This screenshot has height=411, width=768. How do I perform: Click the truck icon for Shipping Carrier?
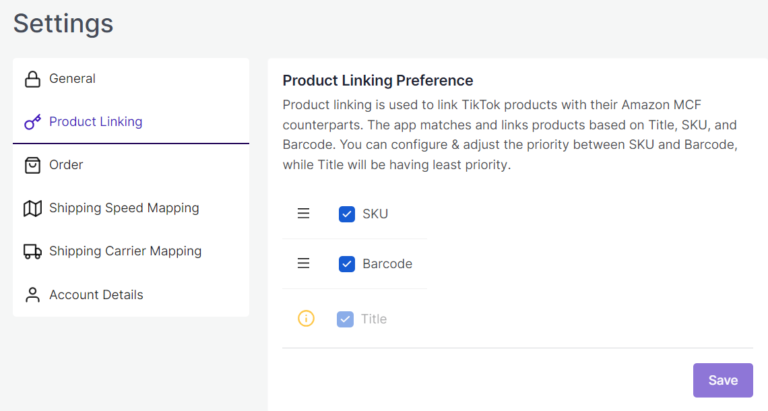click(x=32, y=251)
